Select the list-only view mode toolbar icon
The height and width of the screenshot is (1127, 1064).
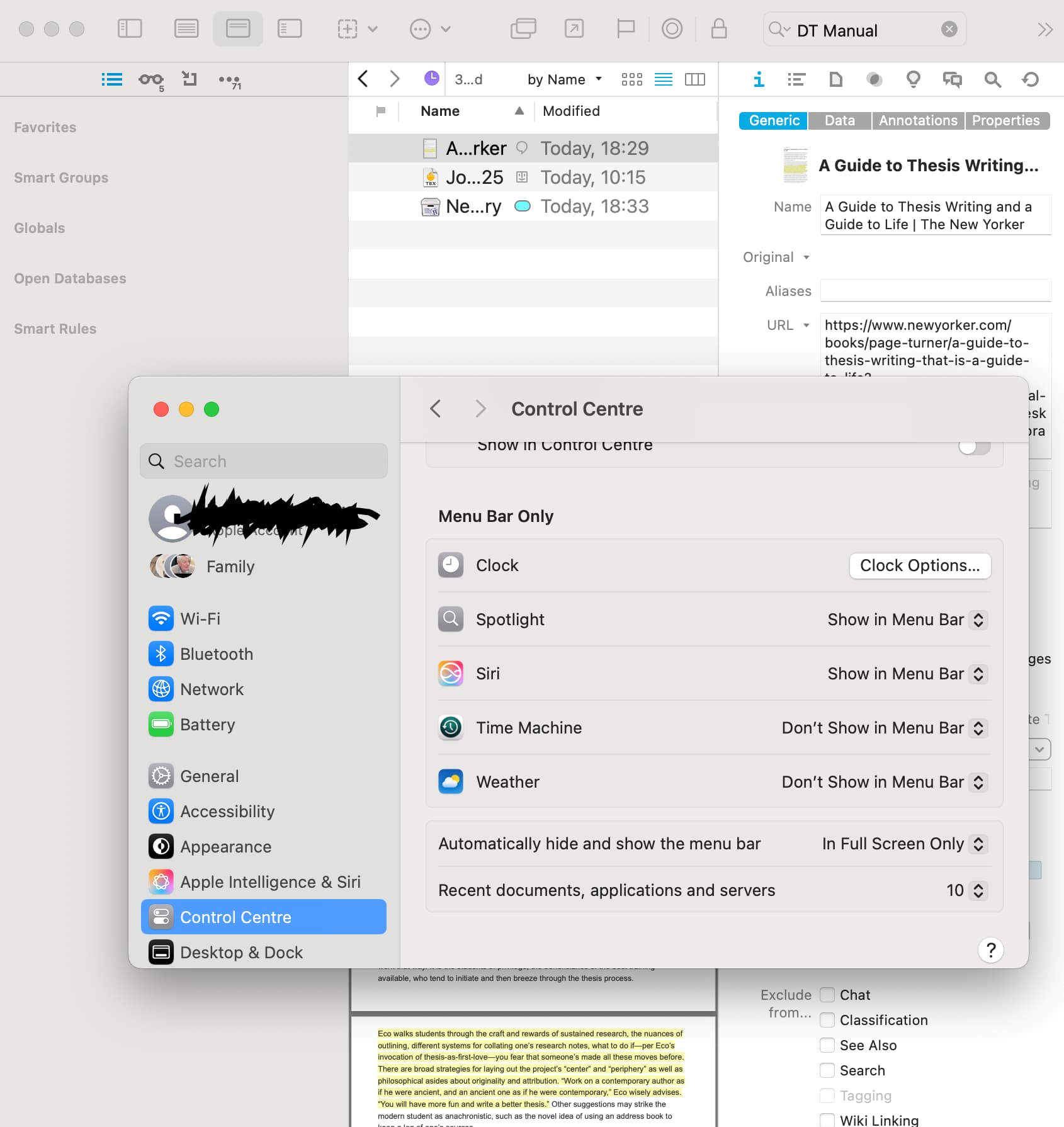[186, 29]
